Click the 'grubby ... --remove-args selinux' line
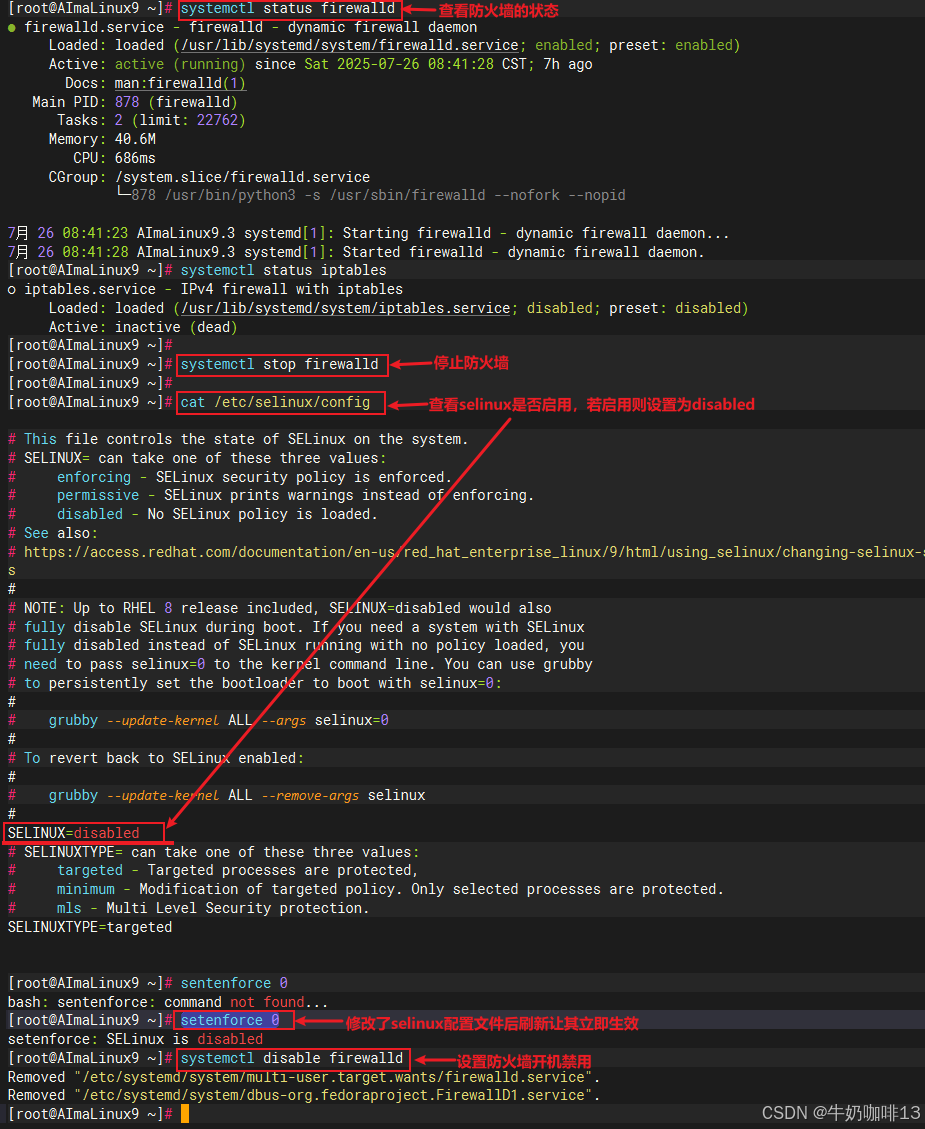This screenshot has height=1129, width=925. click(217, 796)
